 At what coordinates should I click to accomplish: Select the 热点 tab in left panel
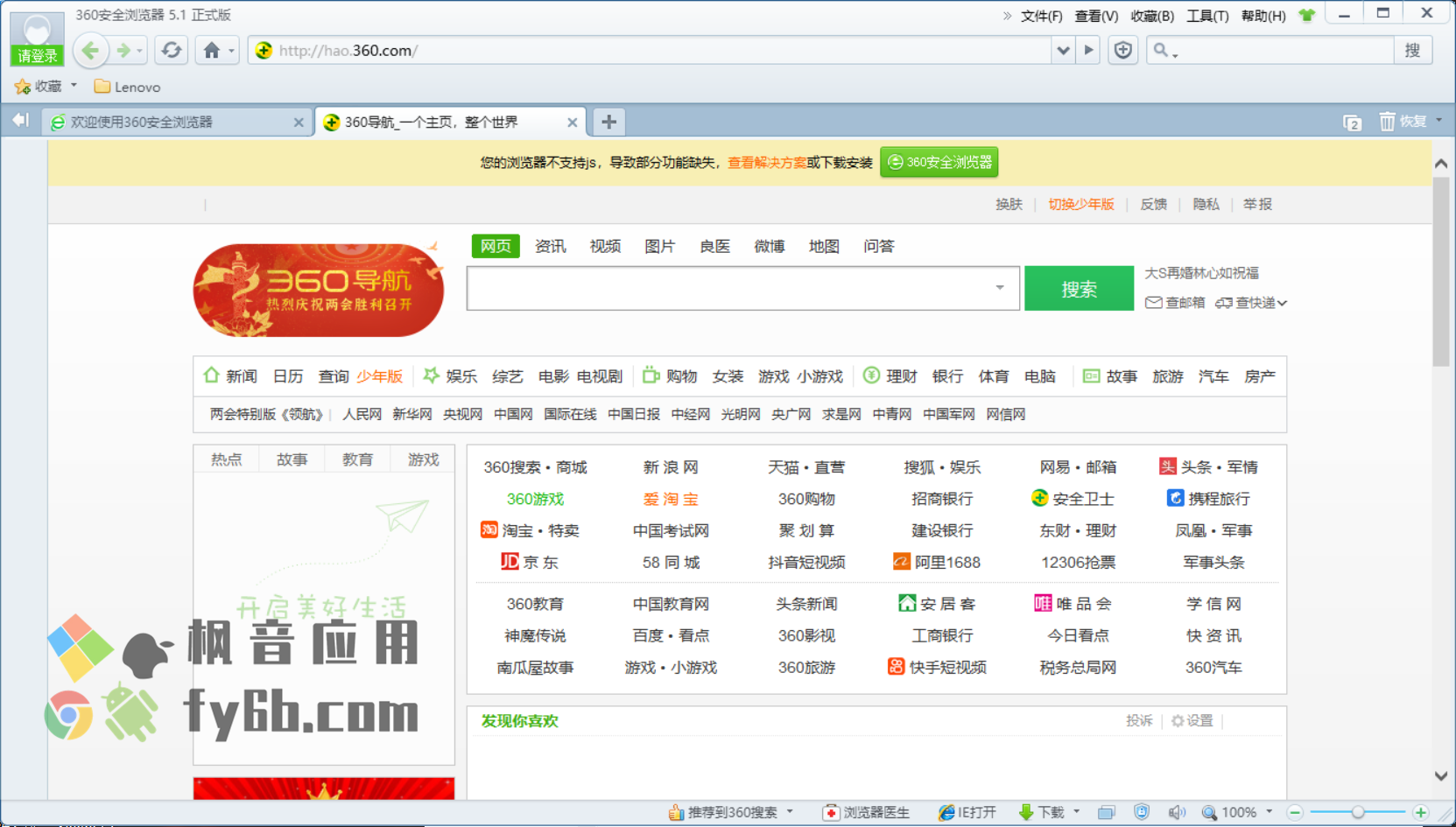point(226,459)
